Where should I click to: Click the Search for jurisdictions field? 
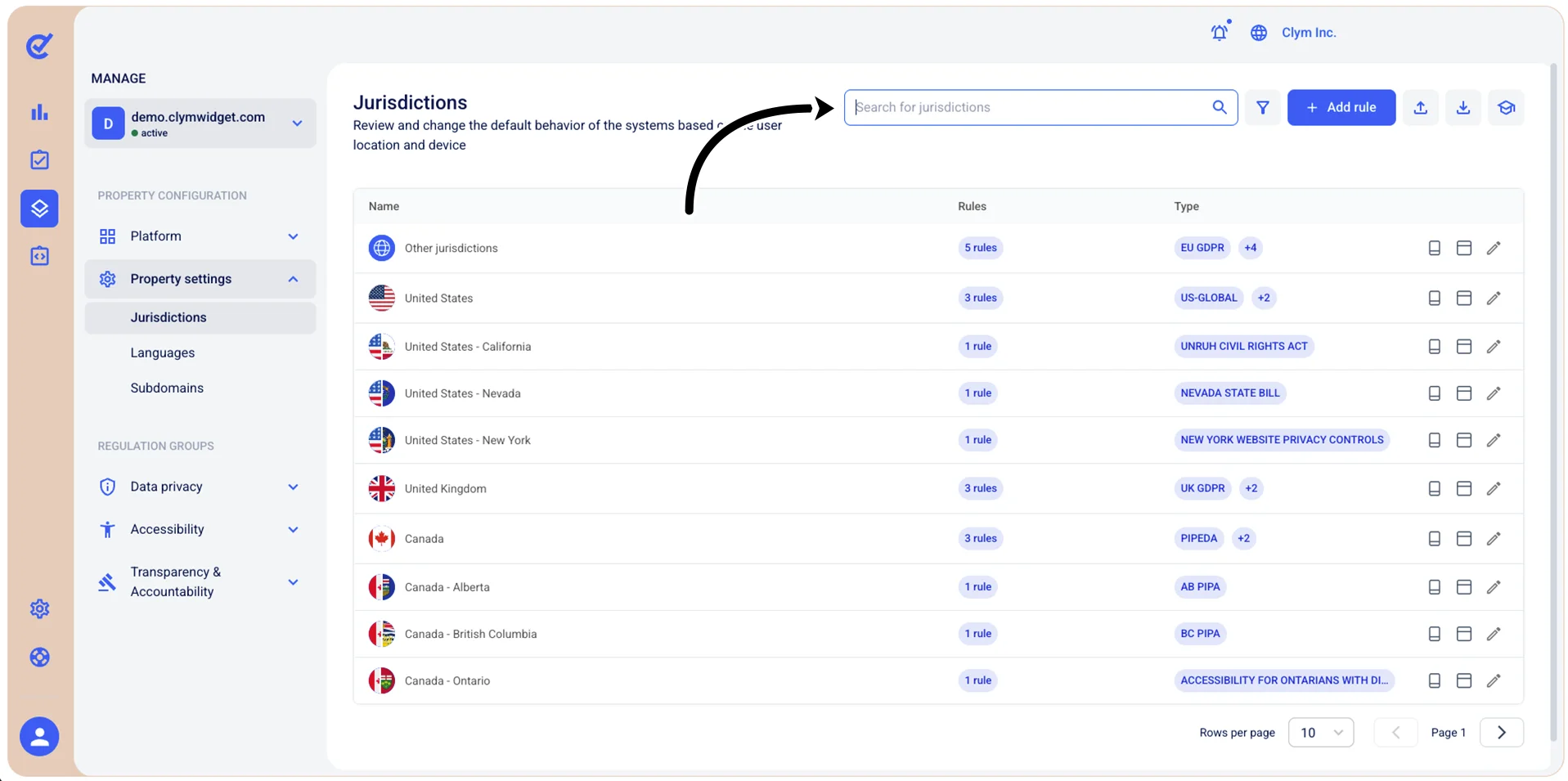(x=1040, y=107)
